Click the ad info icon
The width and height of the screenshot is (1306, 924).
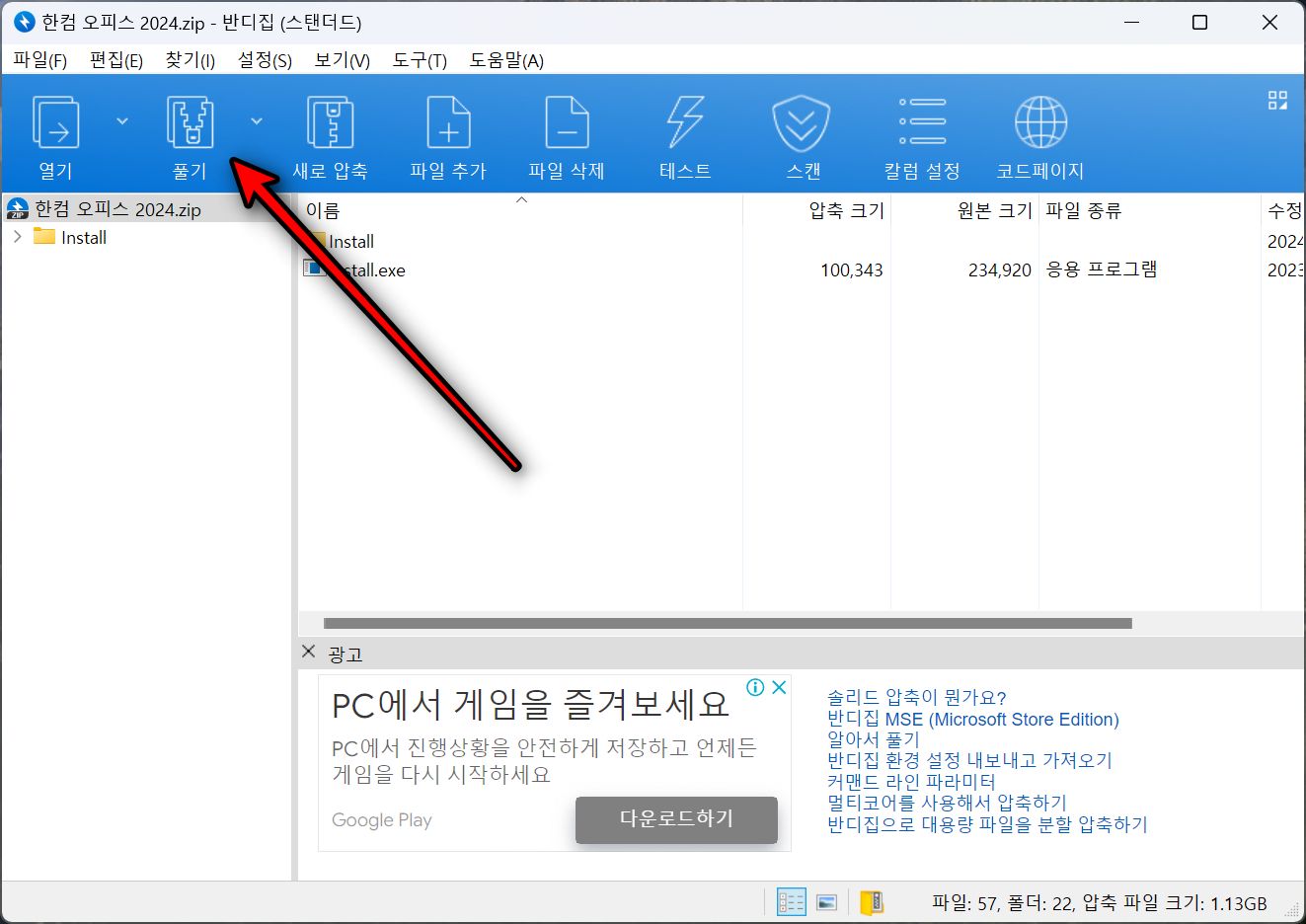(x=755, y=688)
